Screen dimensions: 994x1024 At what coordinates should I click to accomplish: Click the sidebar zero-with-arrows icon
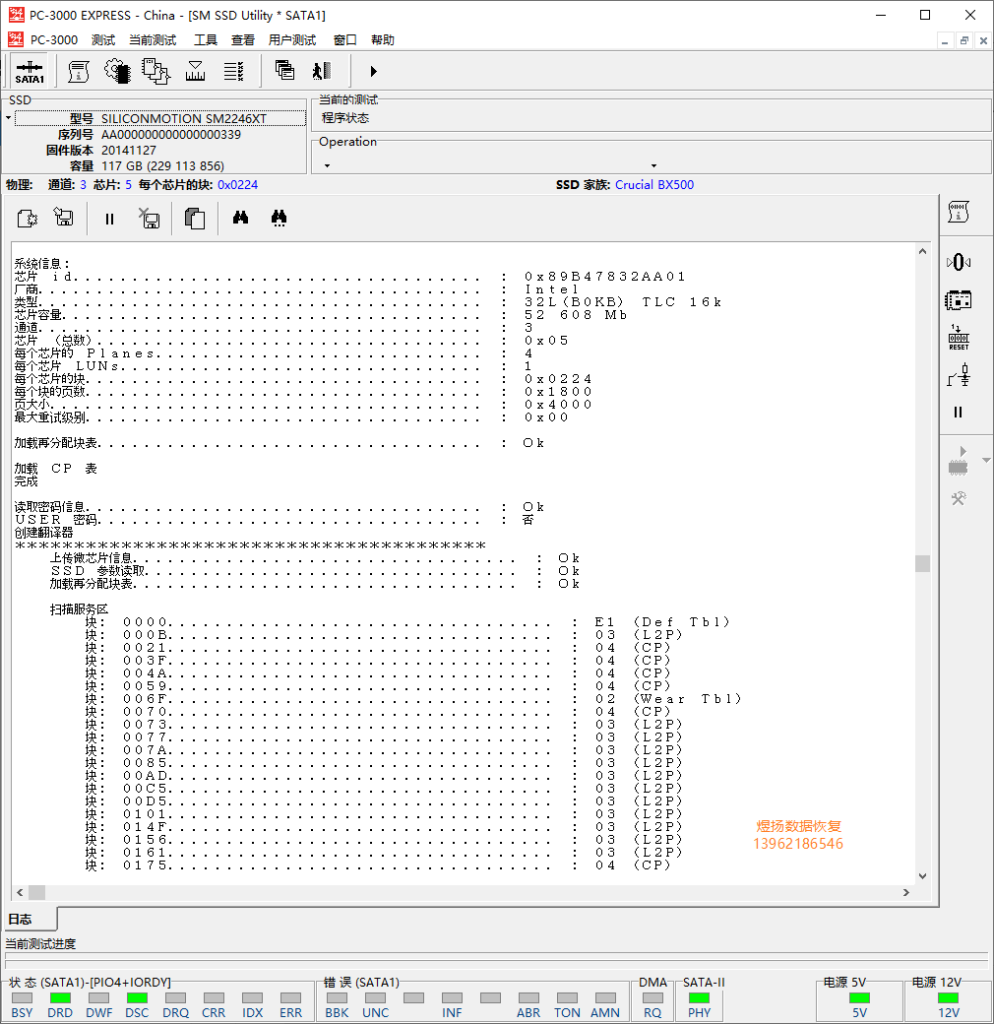(958, 263)
